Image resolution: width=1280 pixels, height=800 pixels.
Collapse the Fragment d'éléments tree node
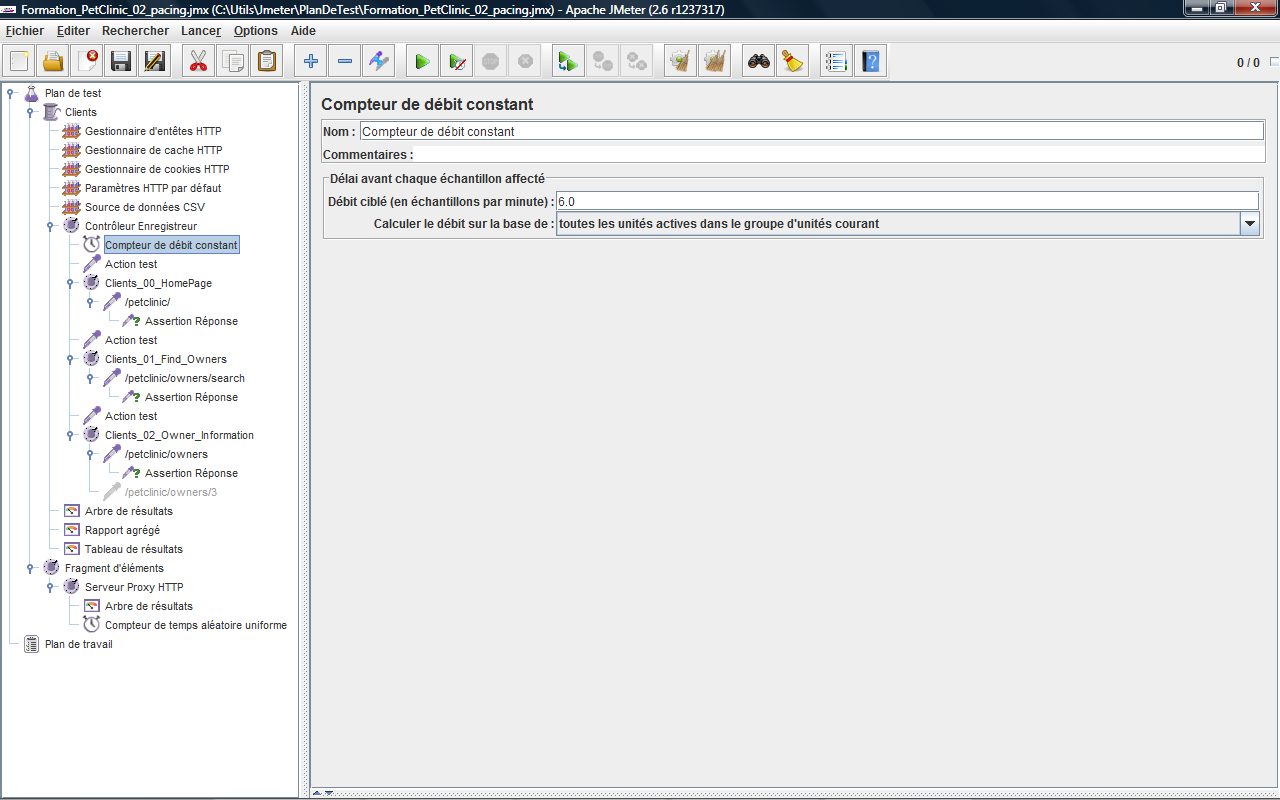tap(30, 568)
